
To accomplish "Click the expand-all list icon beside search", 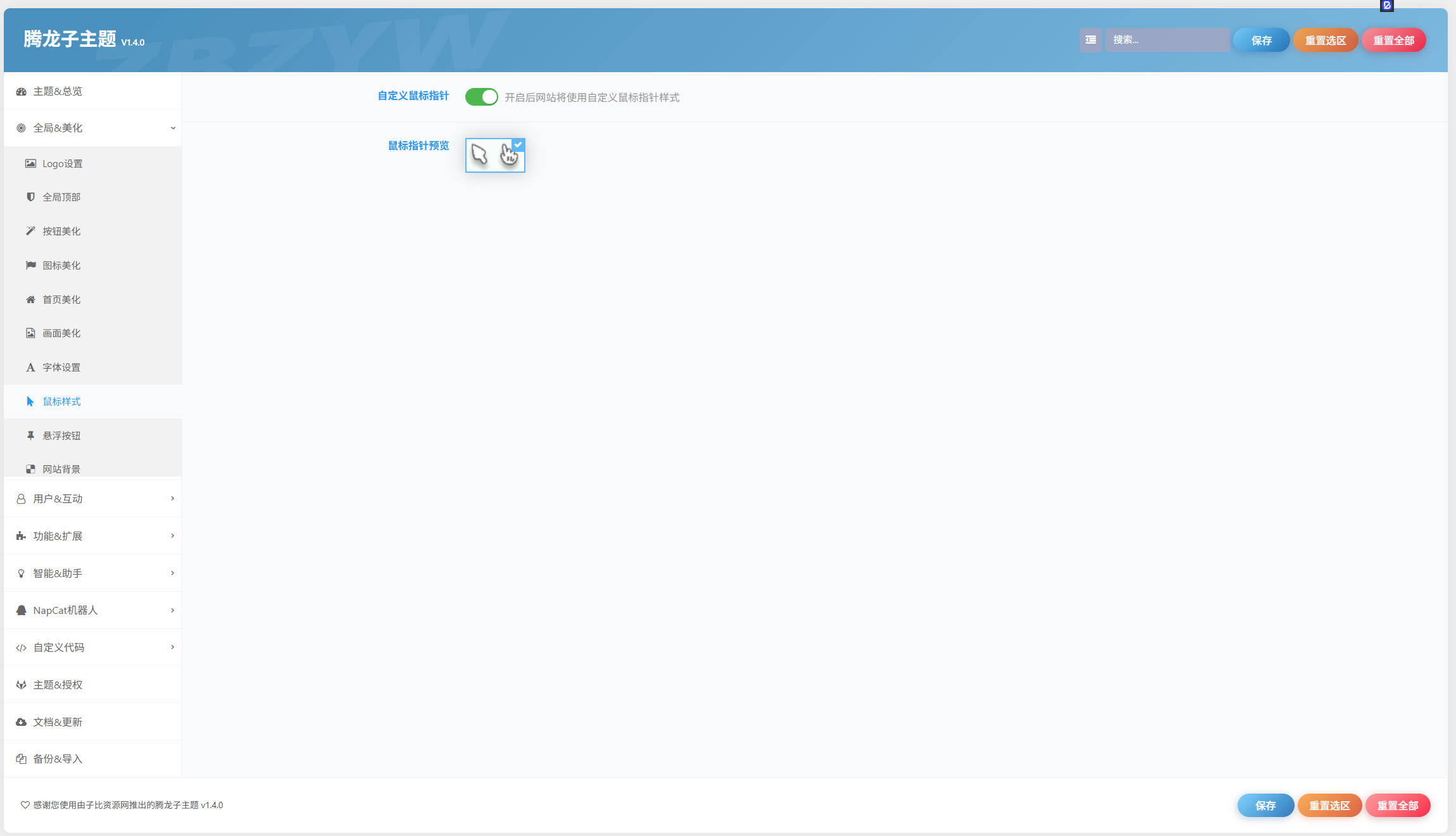I will tap(1090, 40).
